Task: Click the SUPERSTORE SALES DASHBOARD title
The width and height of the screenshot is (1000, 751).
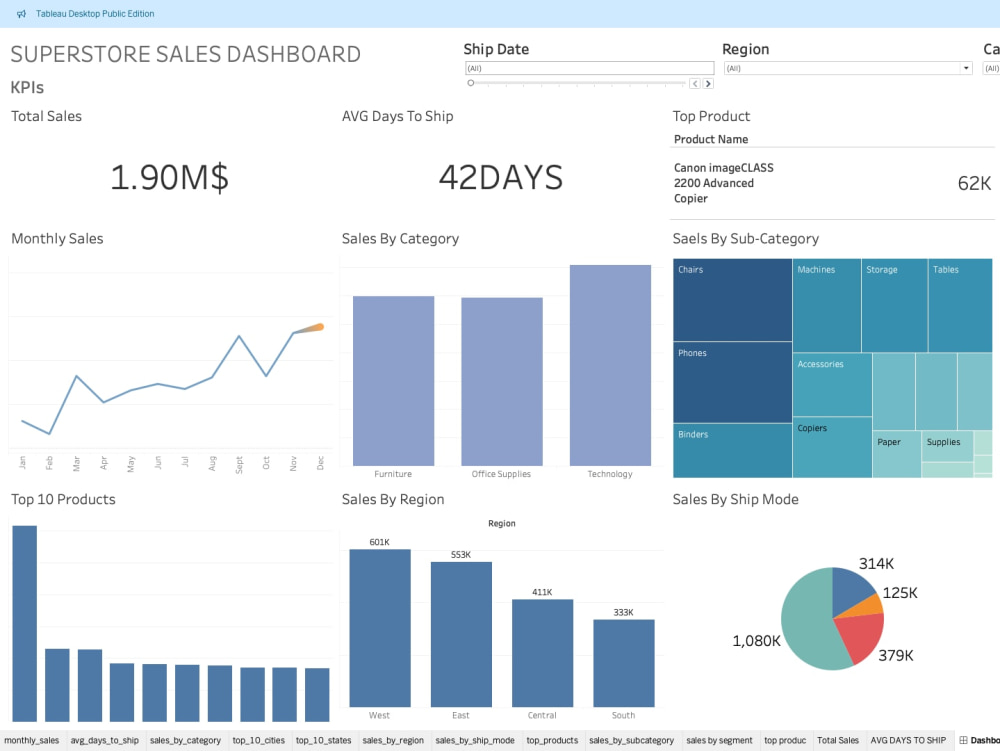Action: click(186, 54)
